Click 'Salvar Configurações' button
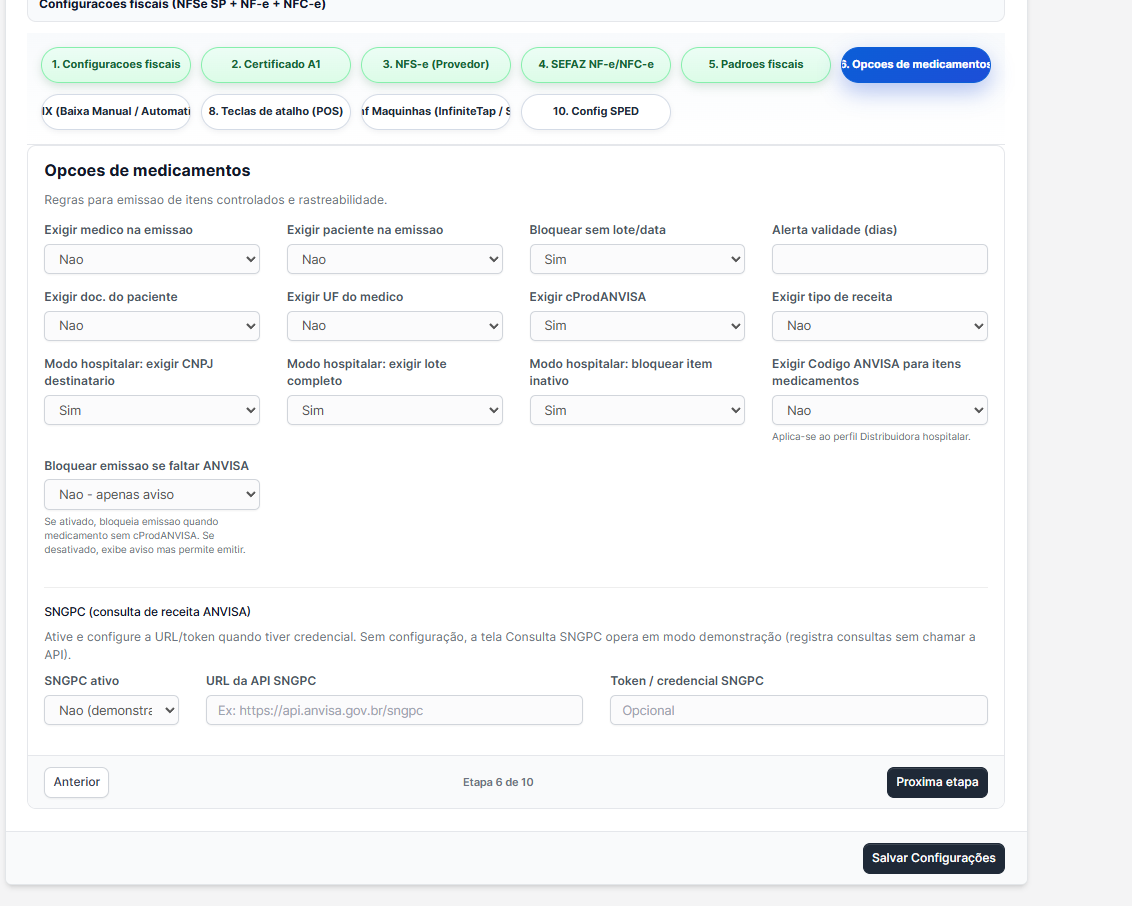The height and width of the screenshot is (906, 1132). pyautogui.click(x=933, y=858)
